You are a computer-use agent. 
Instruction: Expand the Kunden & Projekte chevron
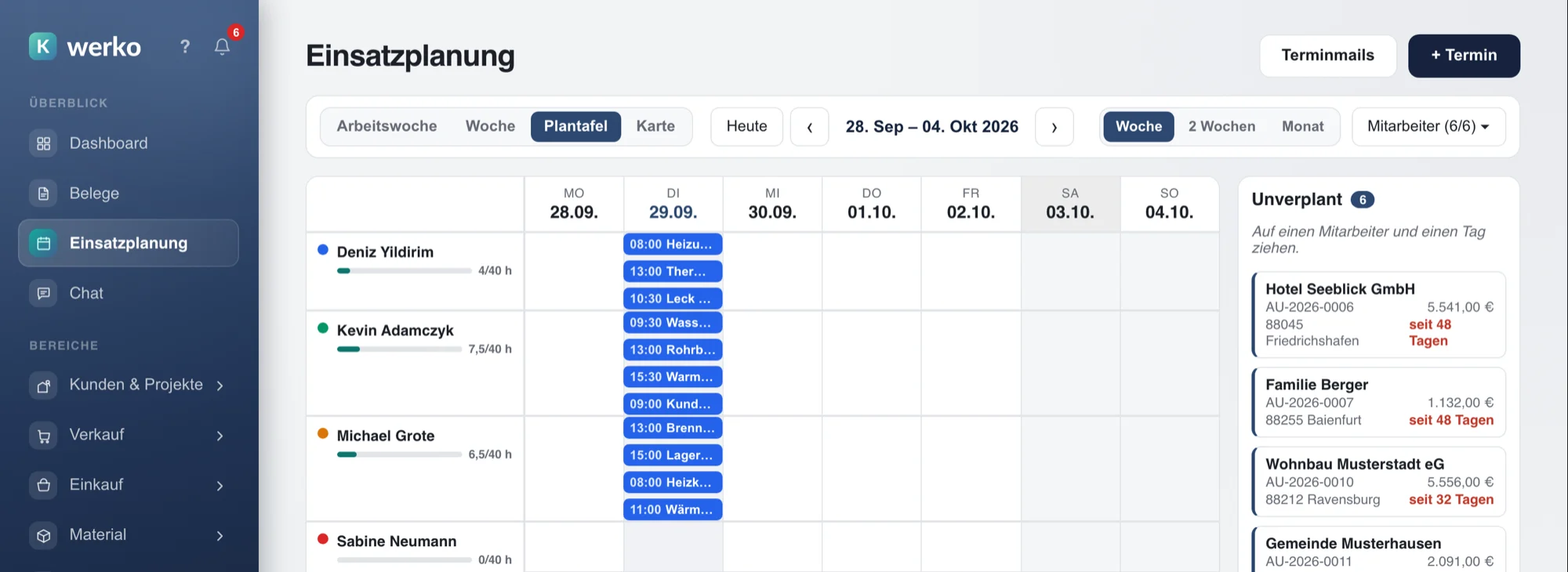[x=220, y=386]
